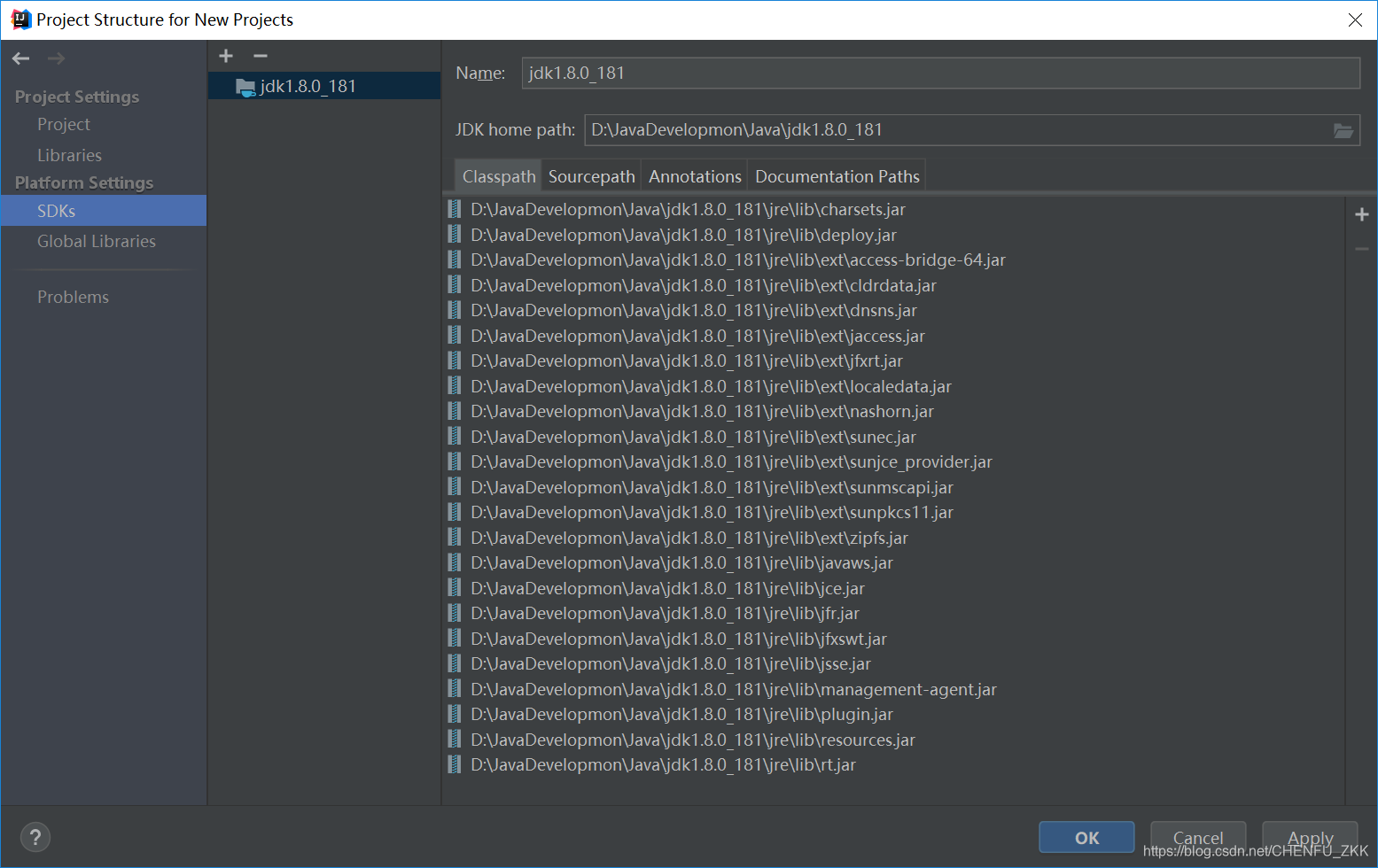Confirm with the OK button
Screen dimensions: 1378x868
pos(1086,837)
